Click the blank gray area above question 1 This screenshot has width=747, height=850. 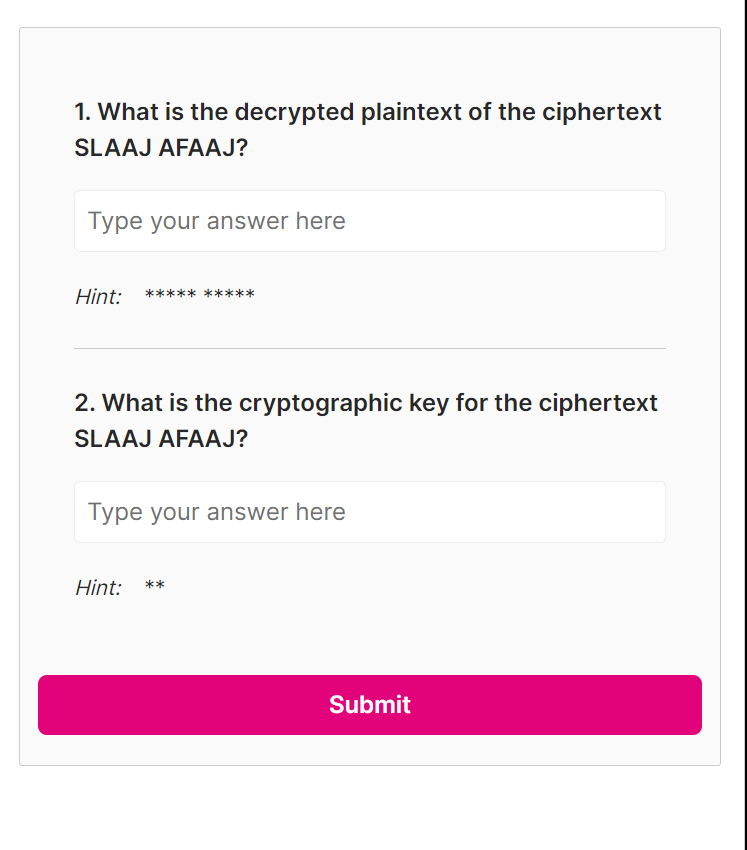(369, 60)
